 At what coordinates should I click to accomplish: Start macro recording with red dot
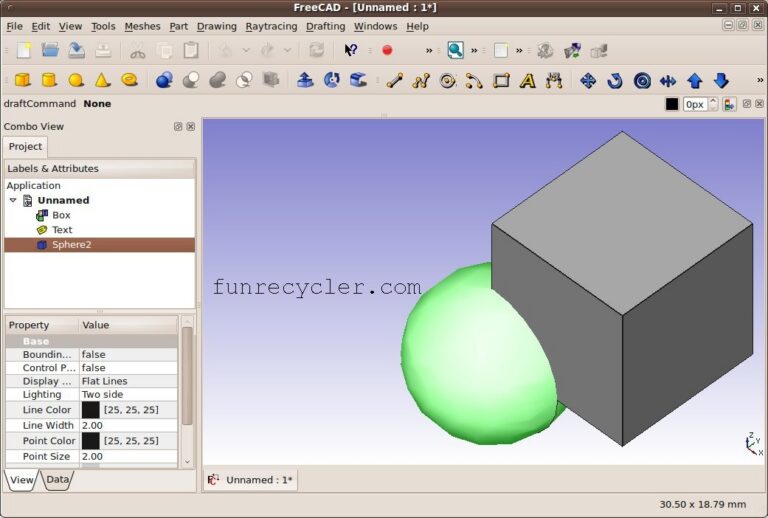tap(387, 50)
